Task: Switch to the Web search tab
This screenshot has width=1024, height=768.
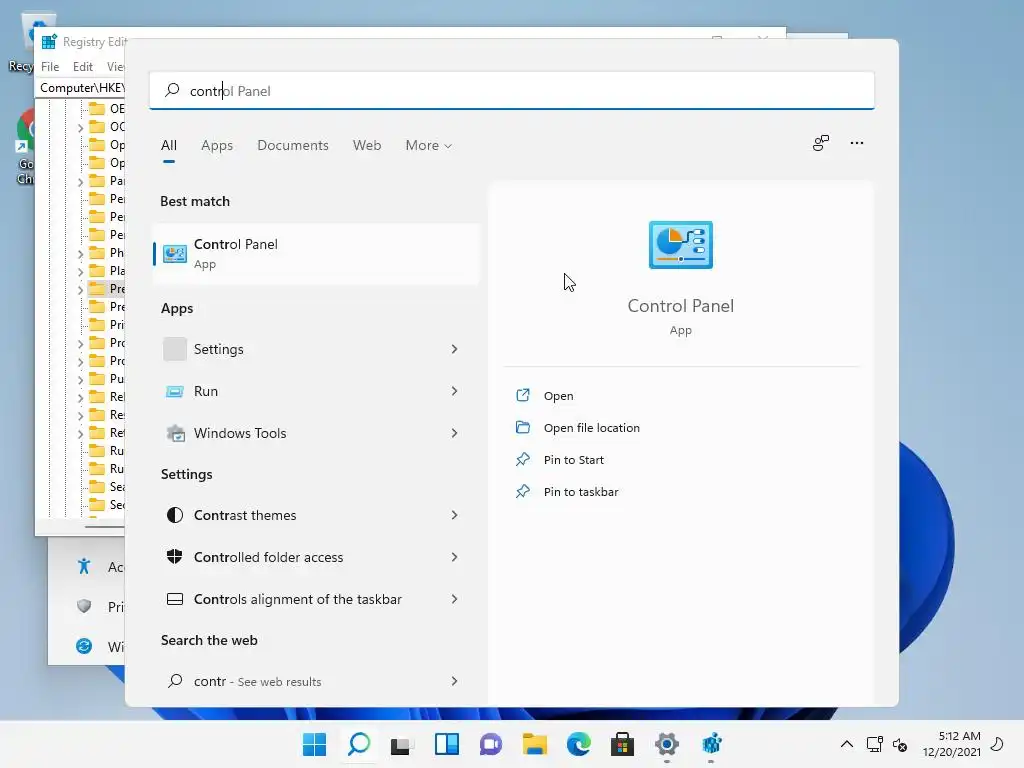Action: [x=367, y=146]
